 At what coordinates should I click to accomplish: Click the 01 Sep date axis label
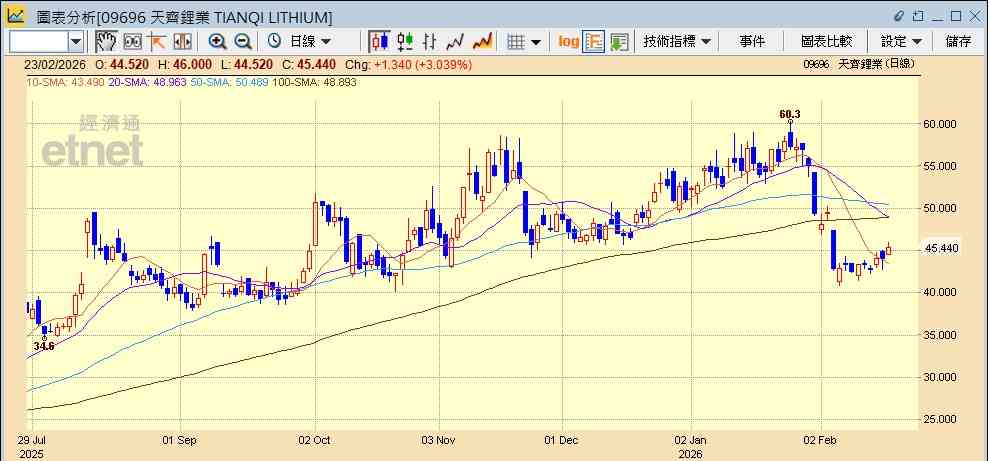pos(181,440)
